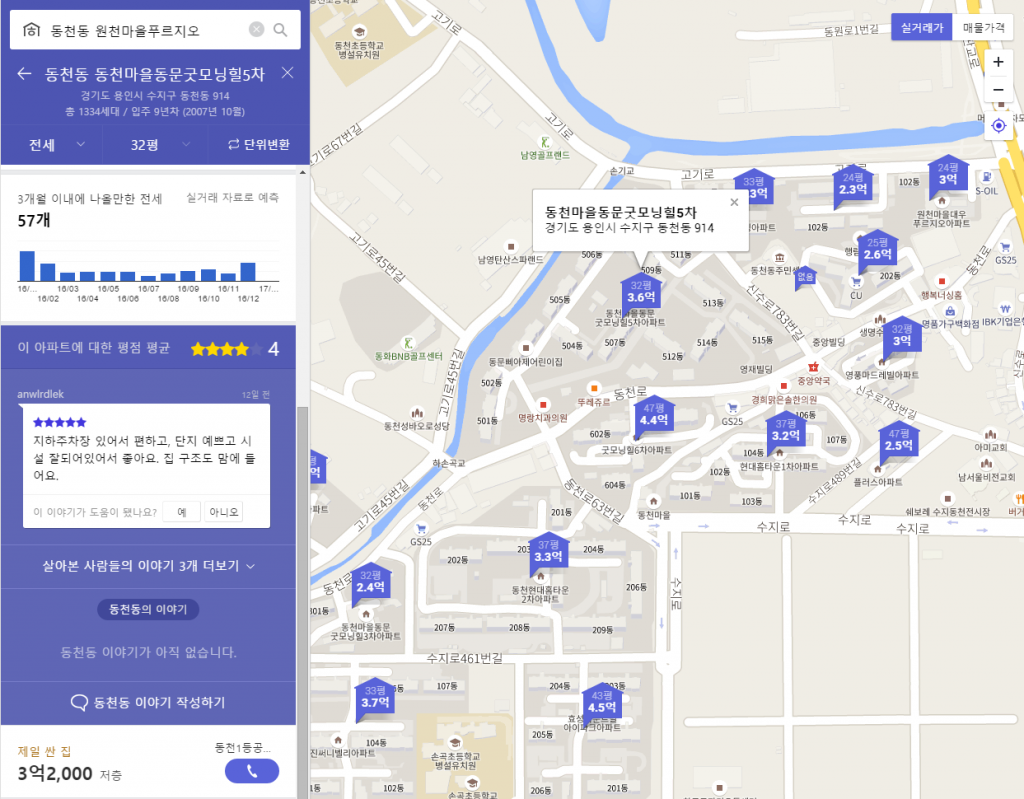Zoom in on the map
This screenshot has height=799, width=1024.
tap(998, 62)
